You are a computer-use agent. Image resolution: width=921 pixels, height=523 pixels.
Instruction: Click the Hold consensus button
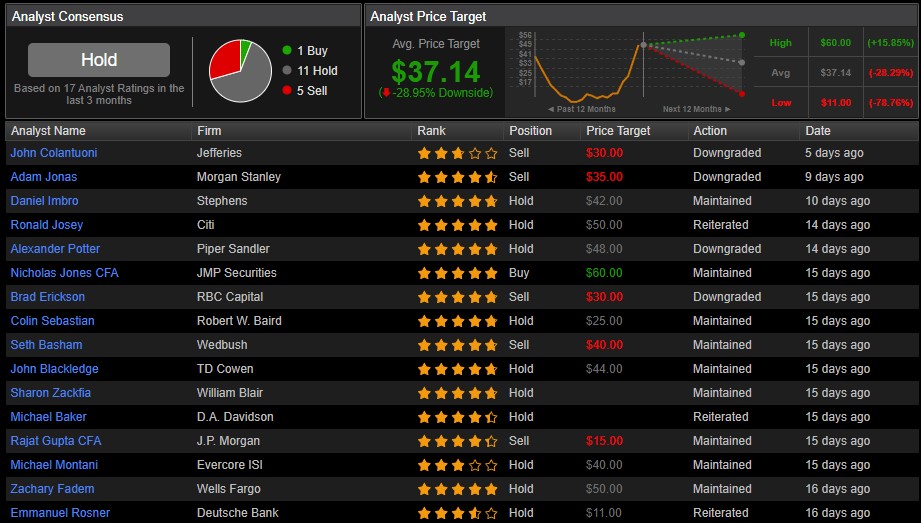99,60
